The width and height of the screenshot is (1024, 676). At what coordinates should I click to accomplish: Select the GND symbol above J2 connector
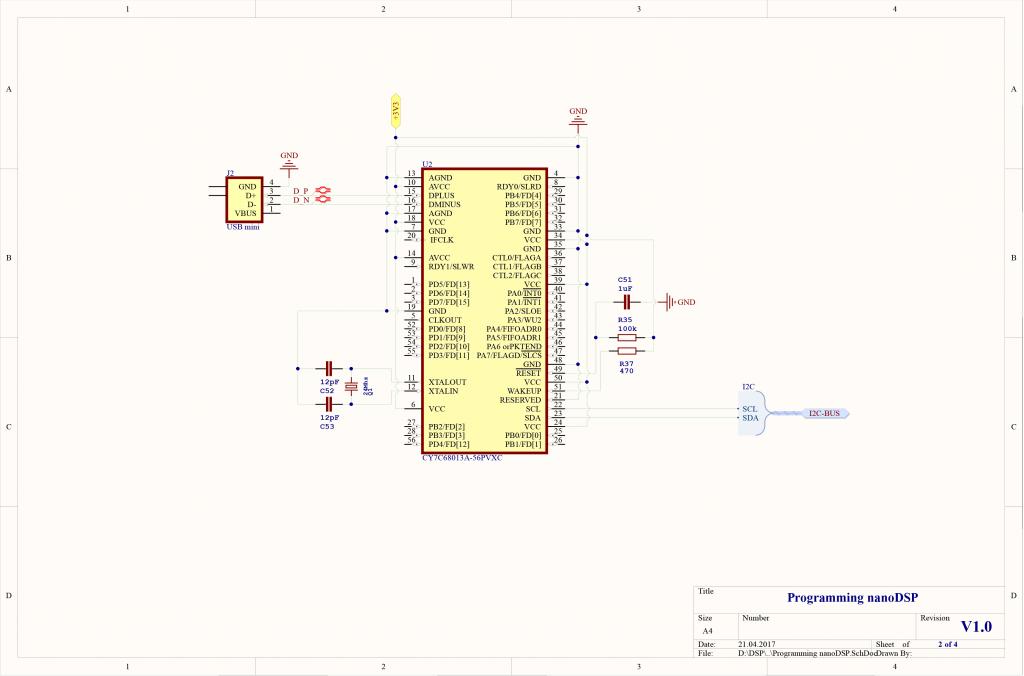tap(289, 166)
